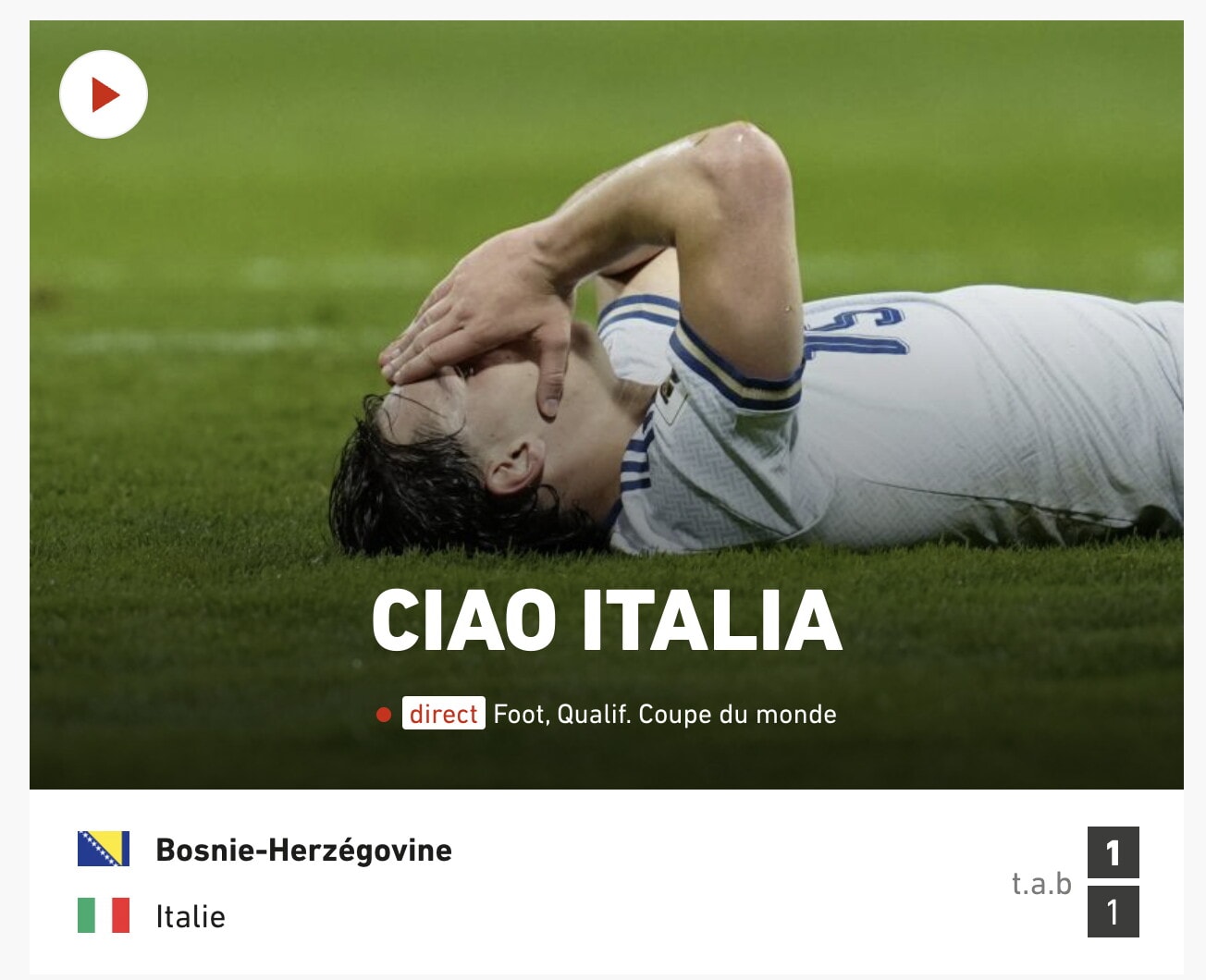The width and height of the screenshot is (1206, 980).
Task: Click the blue jersey number on the shirt
Action: tap(855, 333)
